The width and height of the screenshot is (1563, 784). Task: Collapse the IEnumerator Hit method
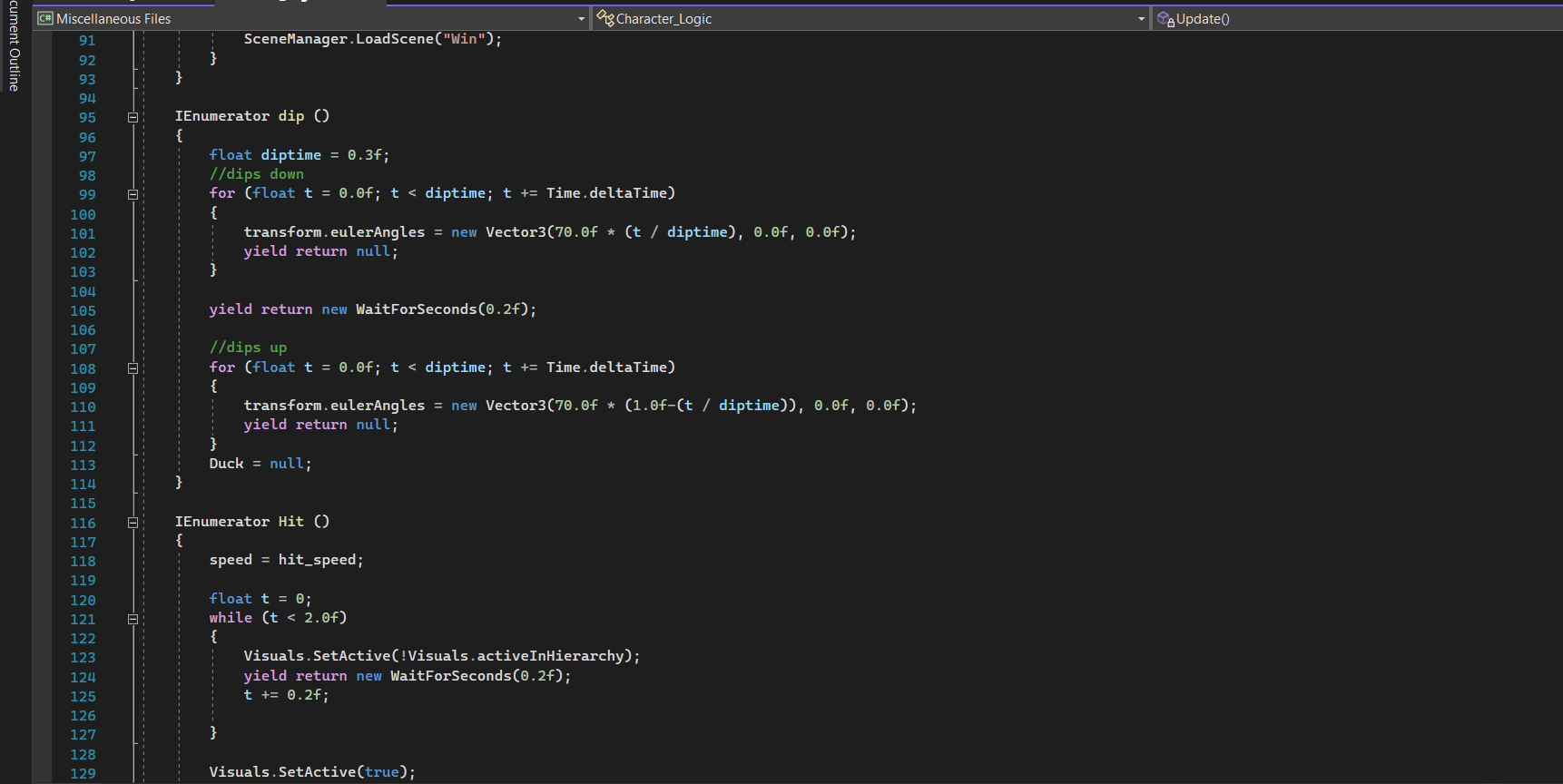133,523
